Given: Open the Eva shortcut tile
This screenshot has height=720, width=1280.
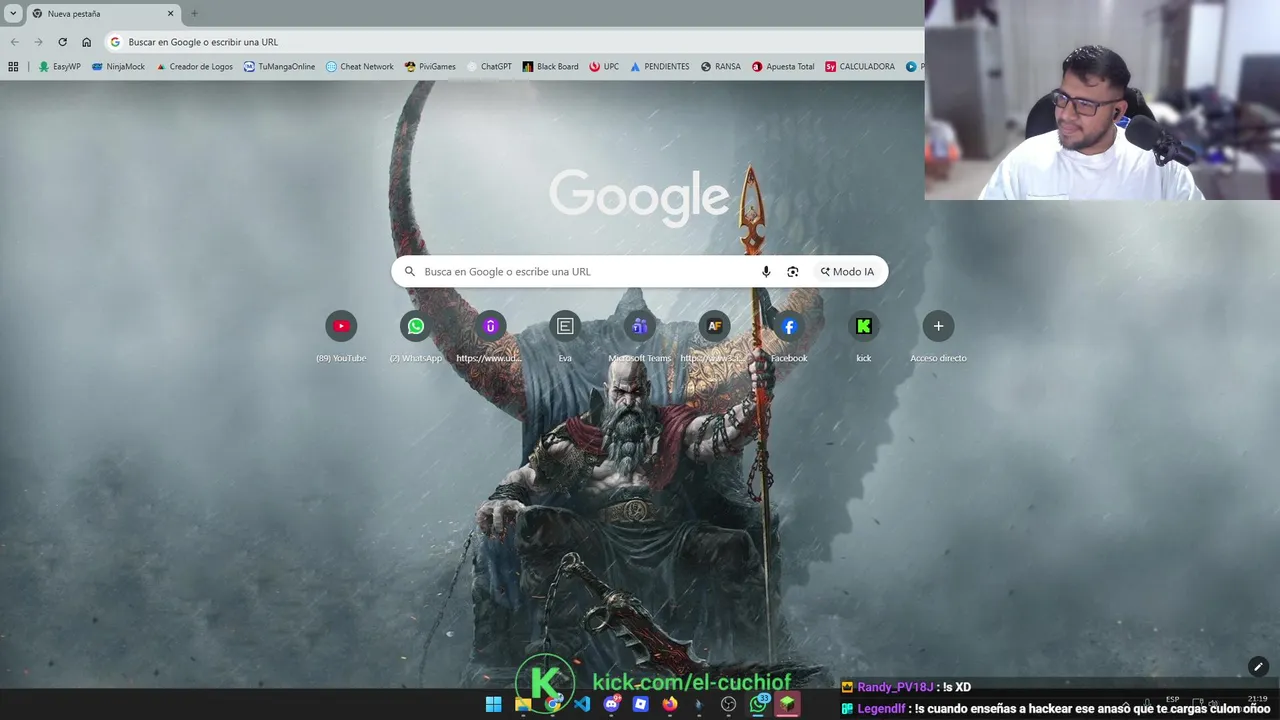Looking at the screenshot, I should [x=565, y=337].
